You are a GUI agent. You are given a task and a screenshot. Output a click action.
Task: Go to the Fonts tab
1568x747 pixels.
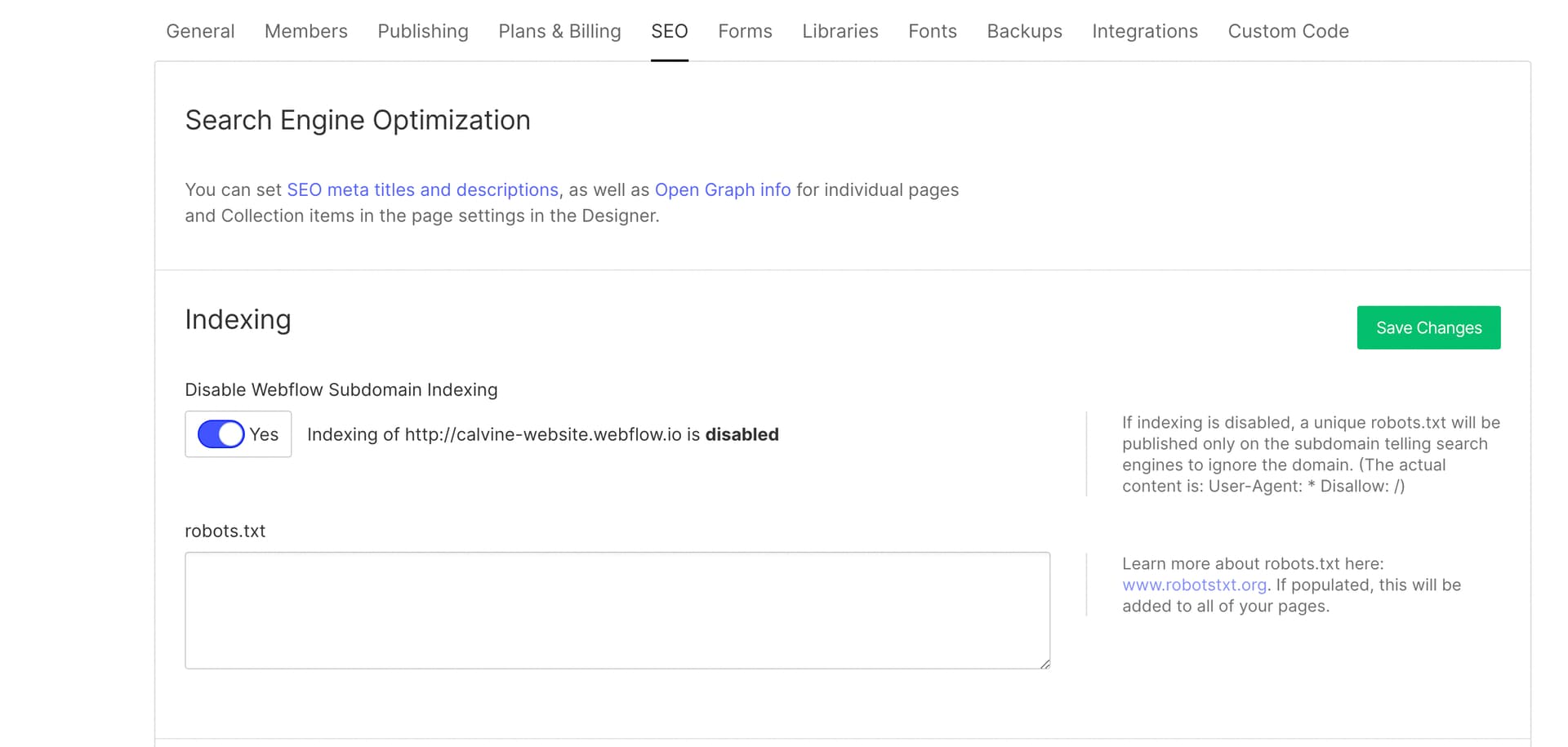(932, 31)
